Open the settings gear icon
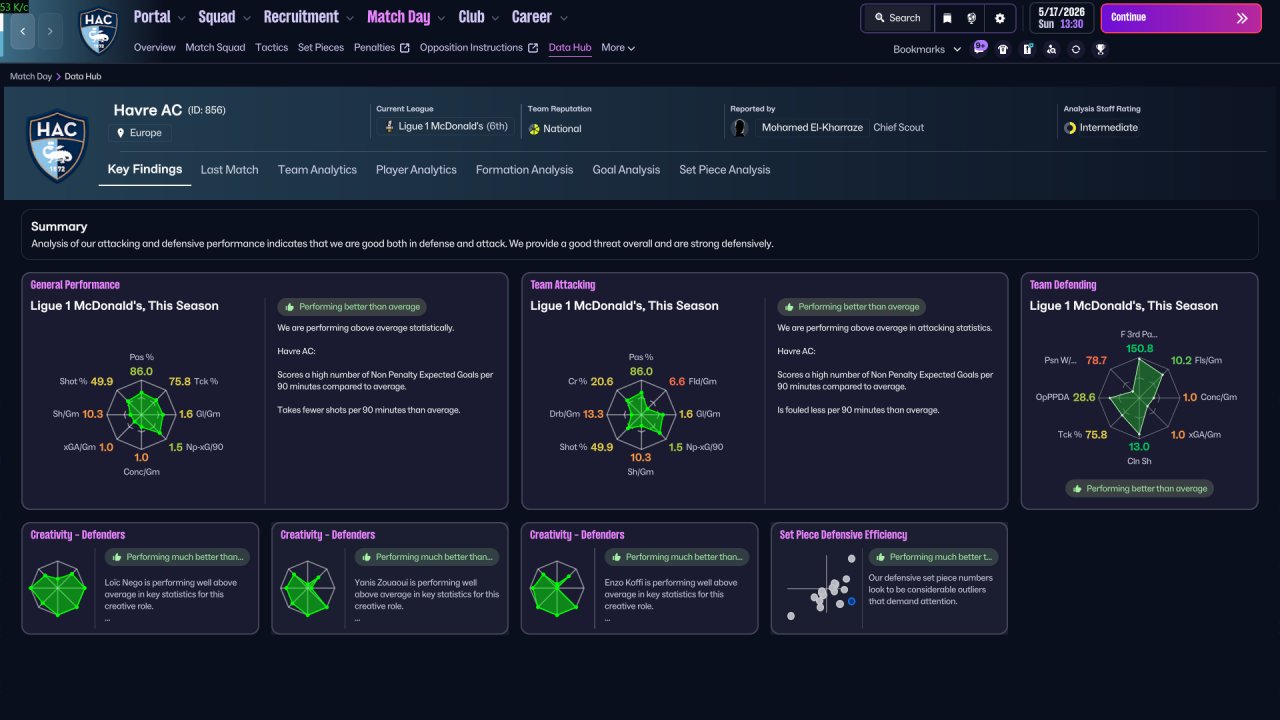This screenshot has height=720, width=1280. [999, 18]
